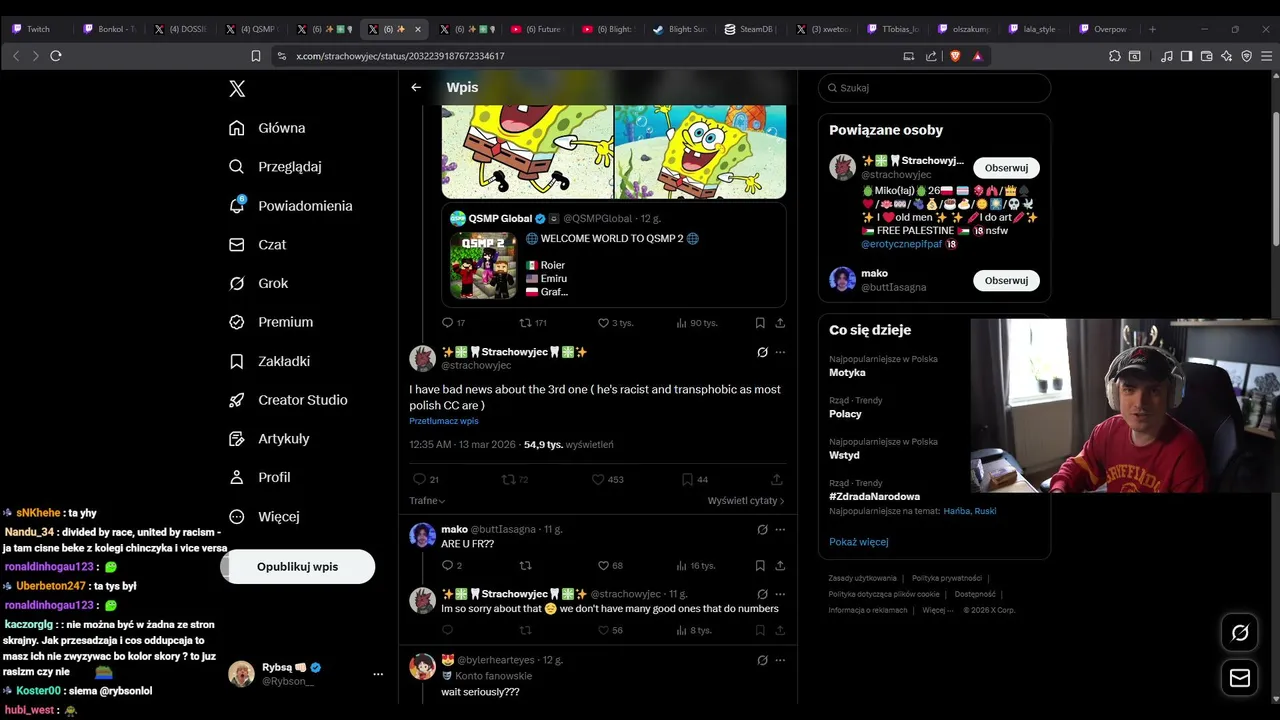Repost the quoted post showing 171
Screen dimensions: 1280x720
533,323
